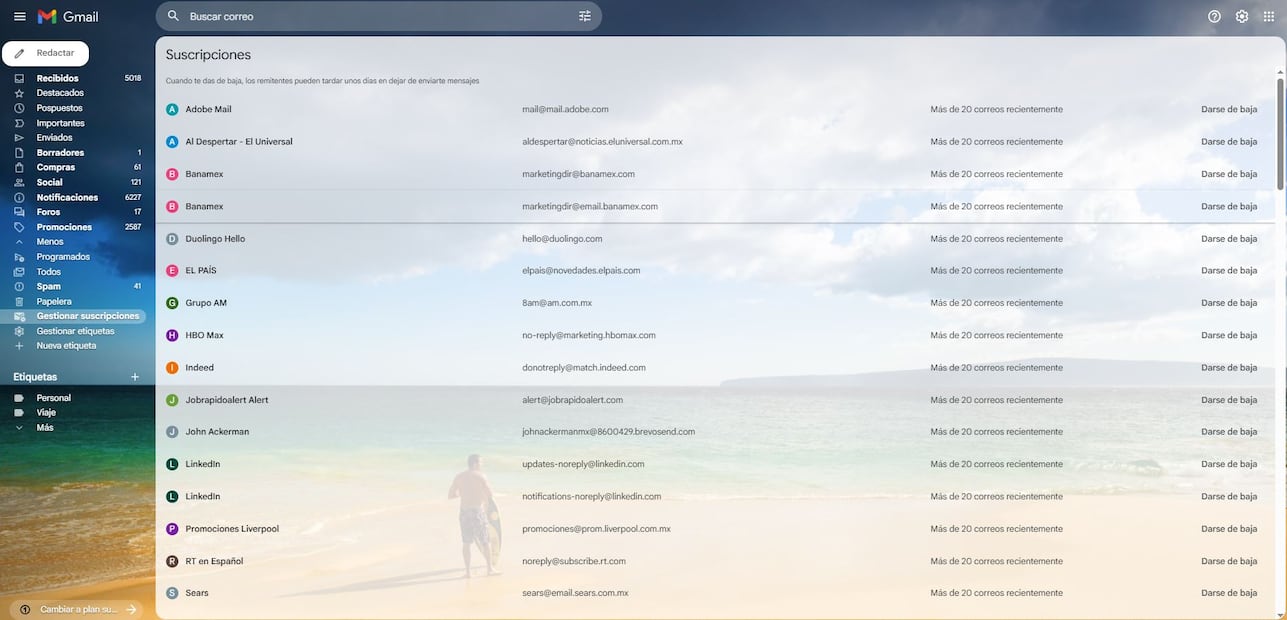The image size is (1287, 620).
Task: Create a label via the Etiquetas plus icon
Action: point(135,376)
